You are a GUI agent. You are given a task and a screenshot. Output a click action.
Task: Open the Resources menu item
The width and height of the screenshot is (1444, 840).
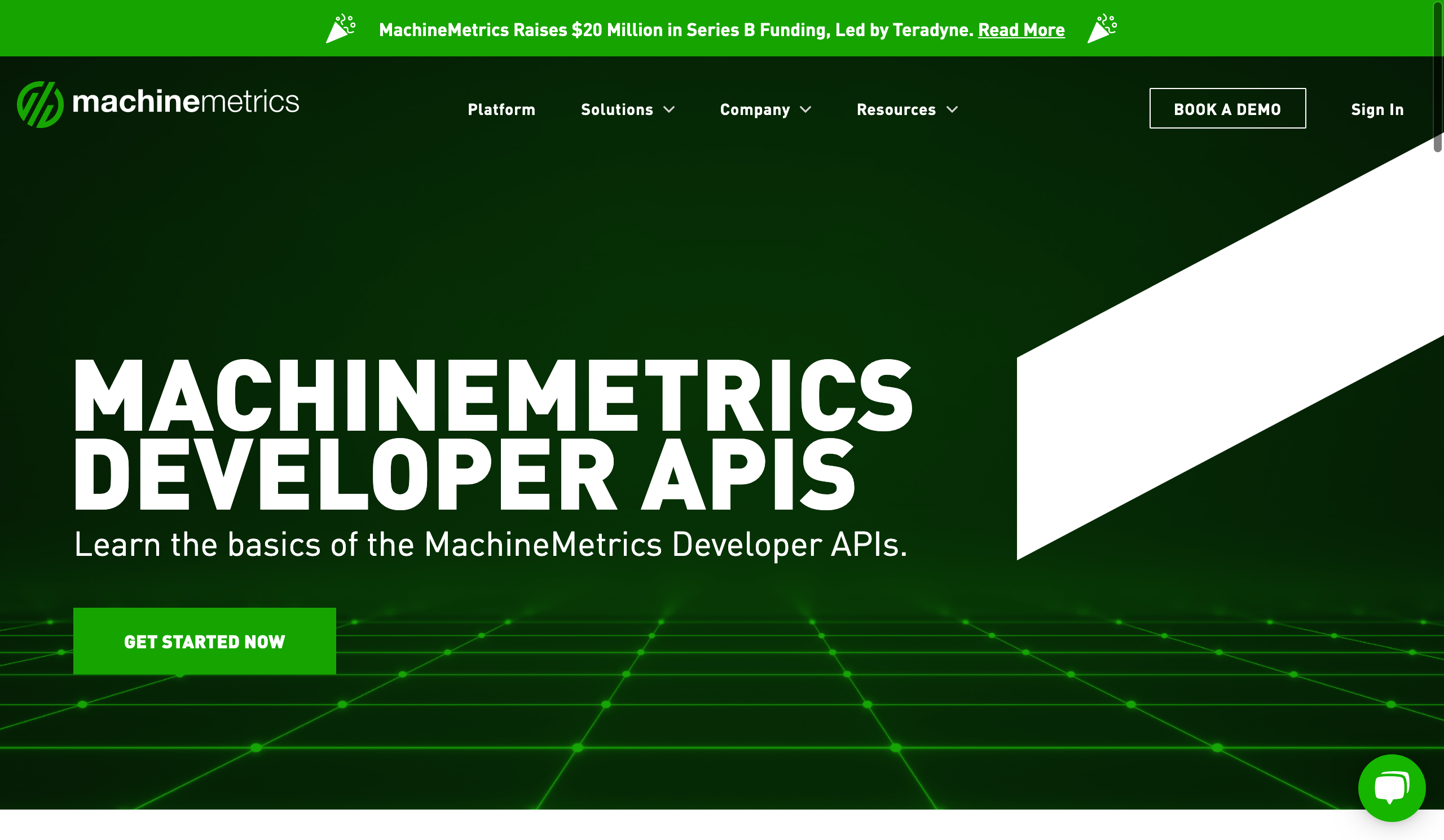(896, 109)
